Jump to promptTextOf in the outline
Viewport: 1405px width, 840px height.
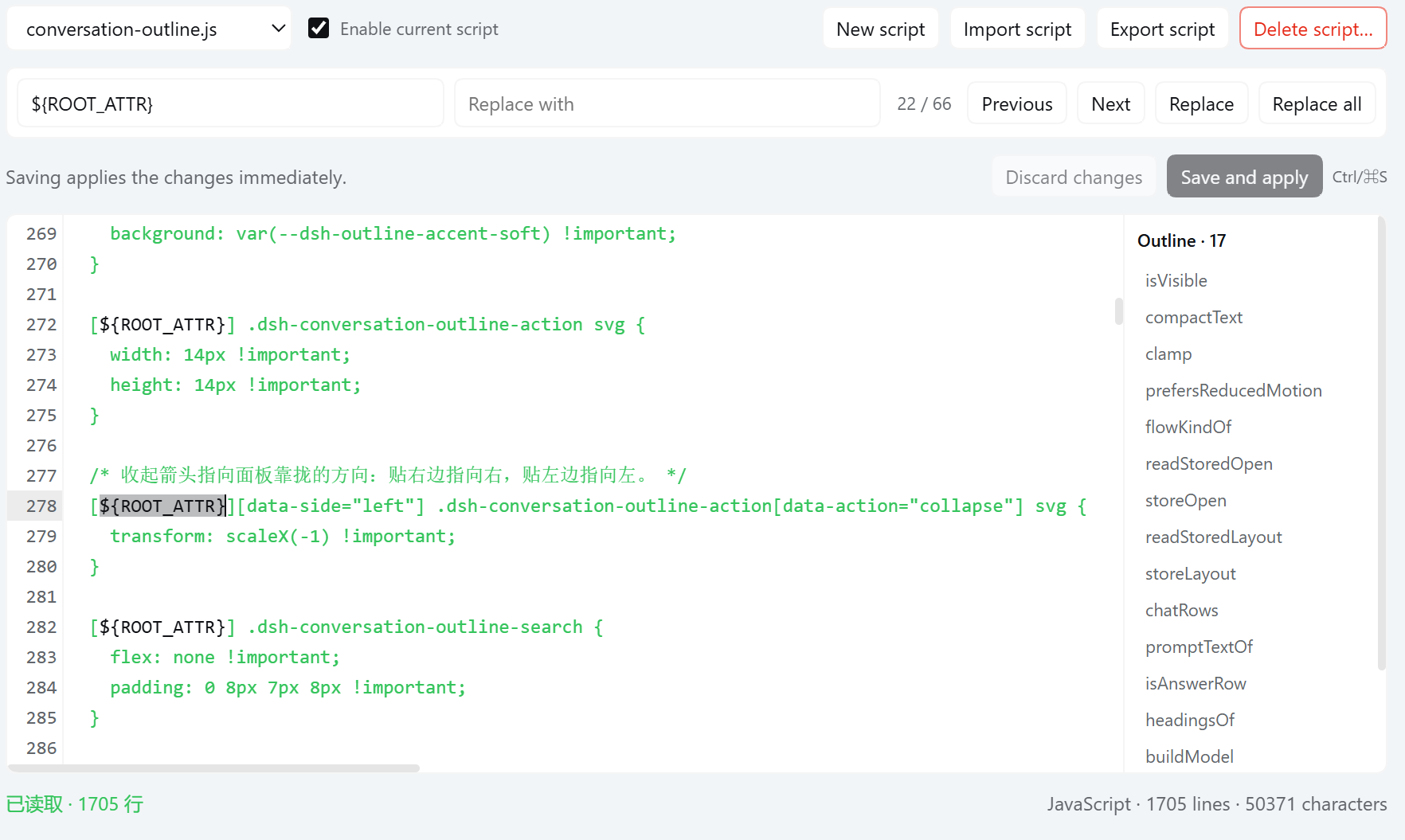(x=1199, y=647)
